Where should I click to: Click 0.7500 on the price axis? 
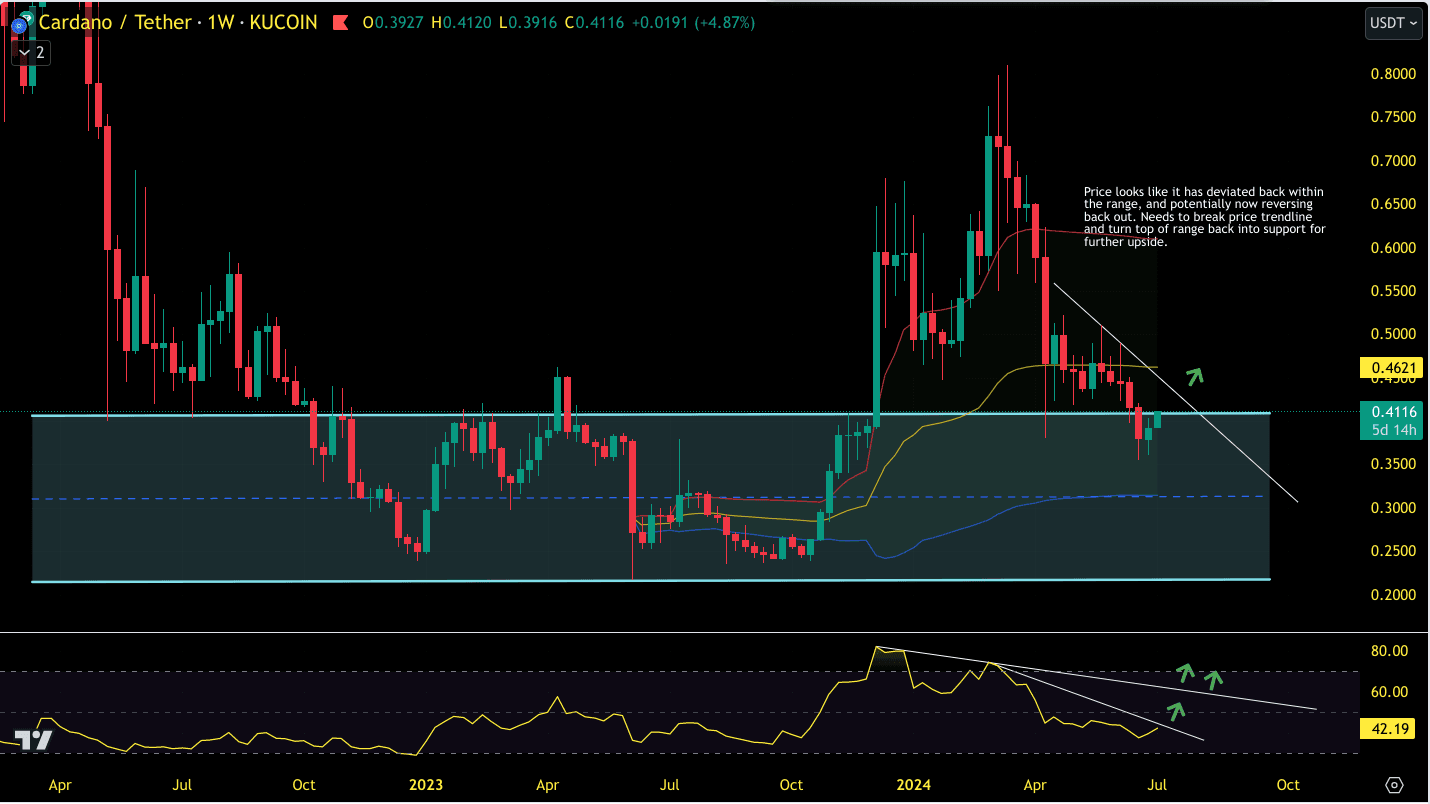coord(1391,117)
